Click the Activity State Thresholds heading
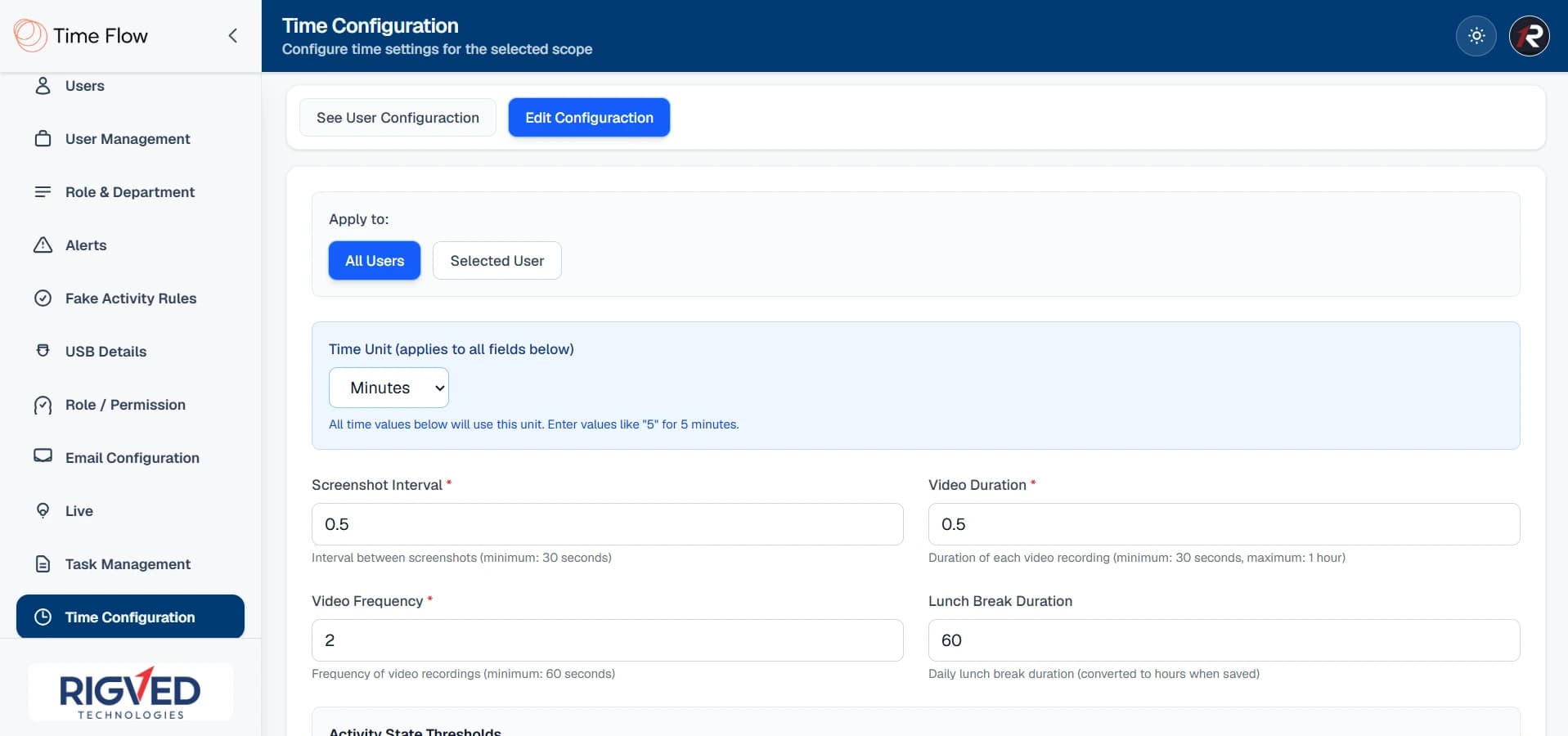This screenshot has height=736, width=1568. [415, 731]
